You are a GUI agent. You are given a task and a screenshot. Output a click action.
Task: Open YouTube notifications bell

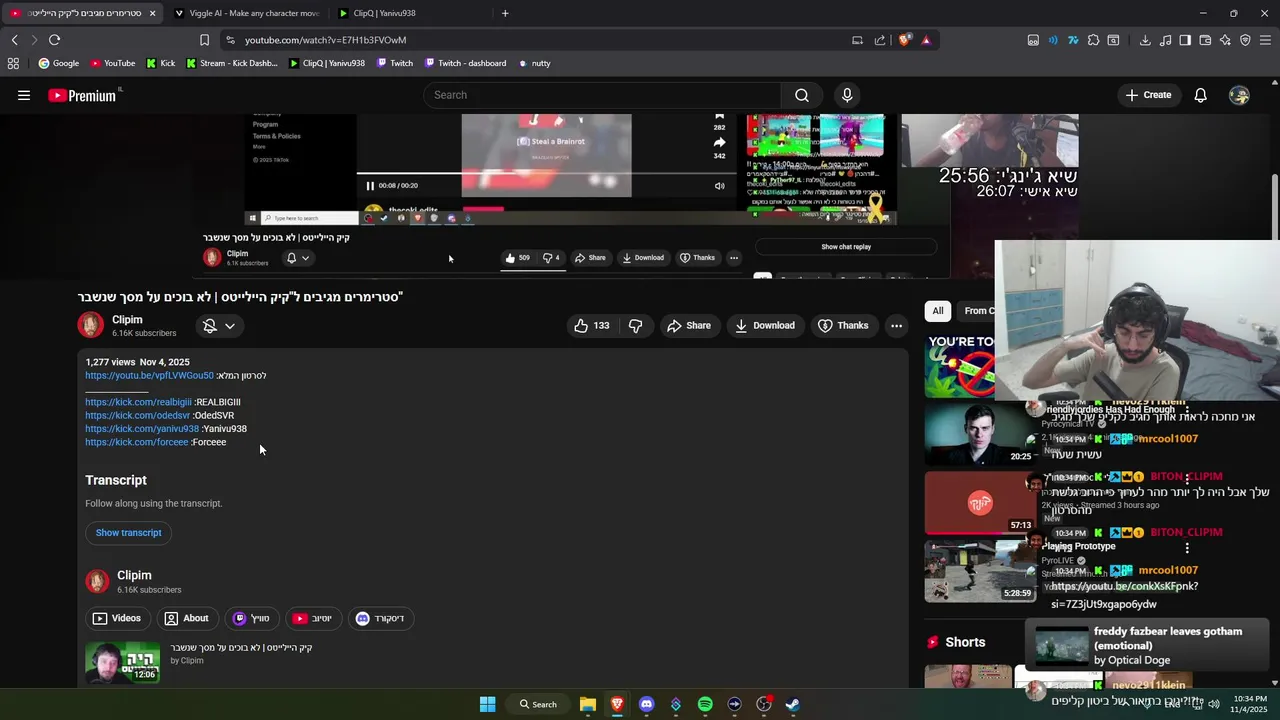[1200, 95]
